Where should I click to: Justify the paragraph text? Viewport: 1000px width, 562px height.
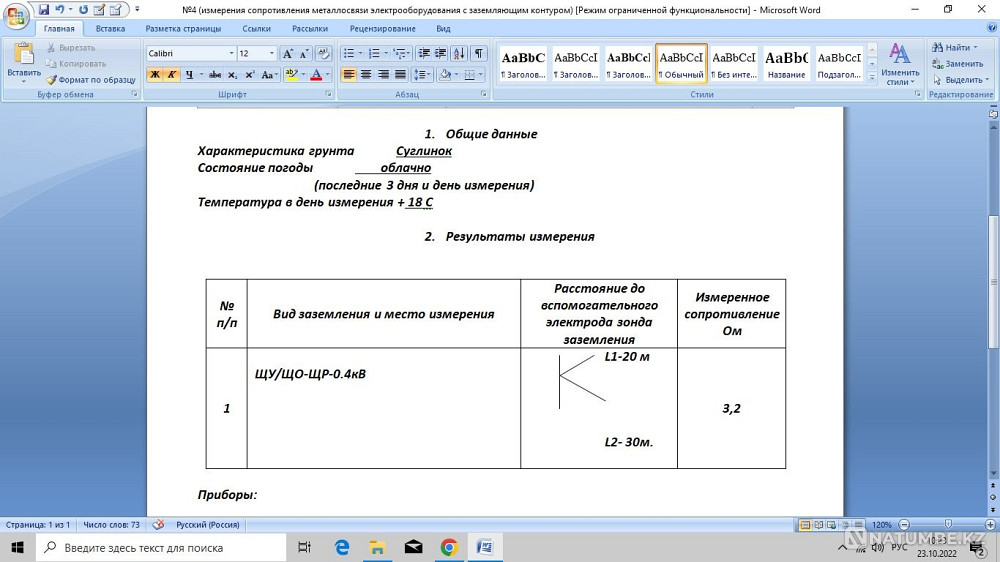tap(401, 75)
